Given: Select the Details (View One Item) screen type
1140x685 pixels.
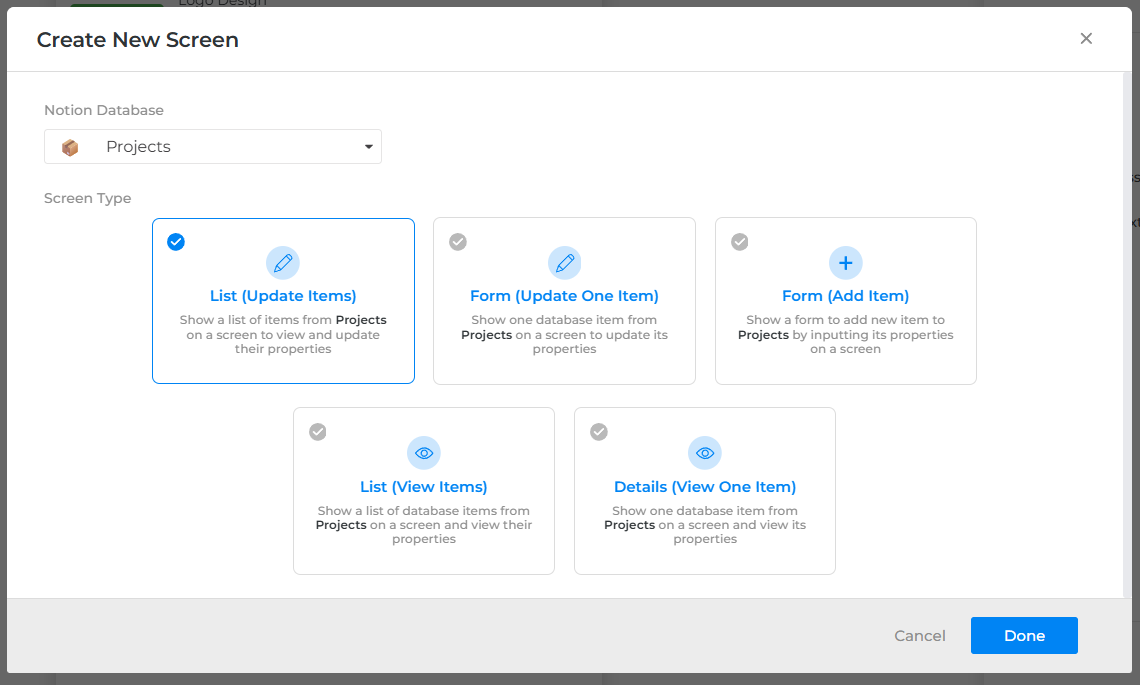Looking at the screenshot, I should 705,490.
